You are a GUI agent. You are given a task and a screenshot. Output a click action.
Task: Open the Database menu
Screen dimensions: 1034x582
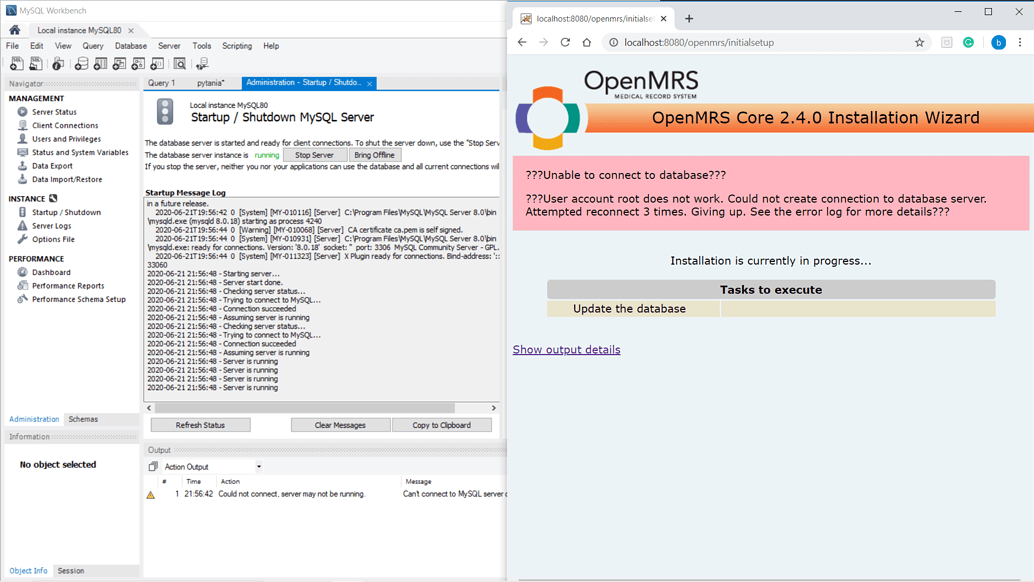133,45
